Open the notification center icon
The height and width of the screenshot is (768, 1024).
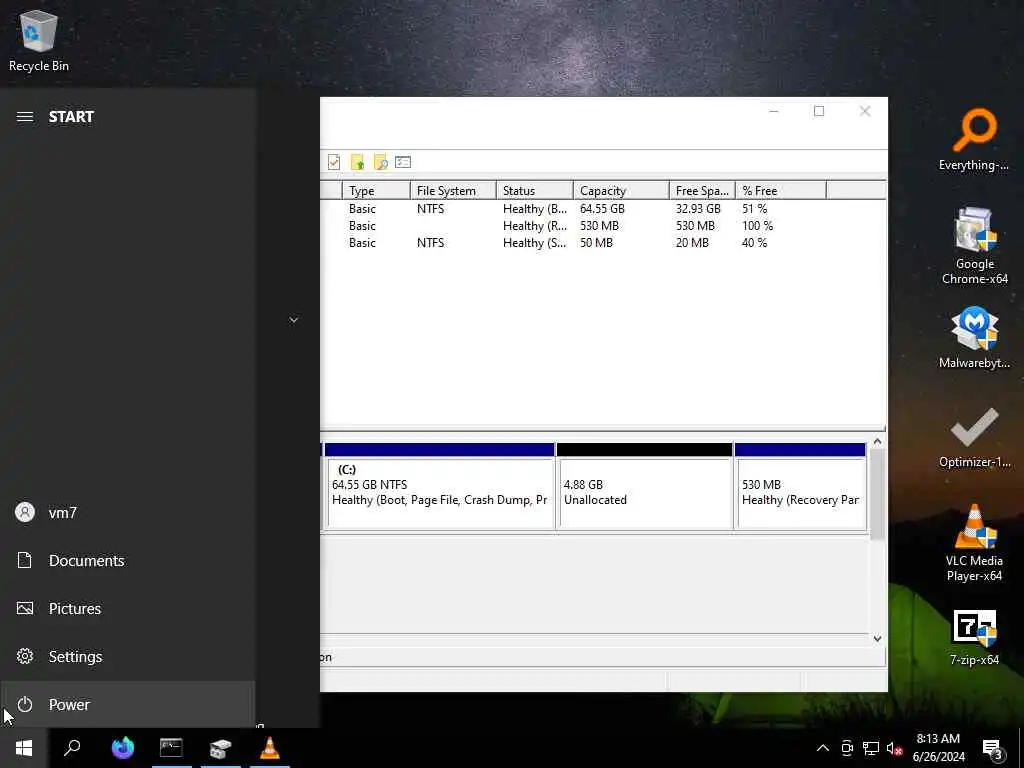point(992,749)
